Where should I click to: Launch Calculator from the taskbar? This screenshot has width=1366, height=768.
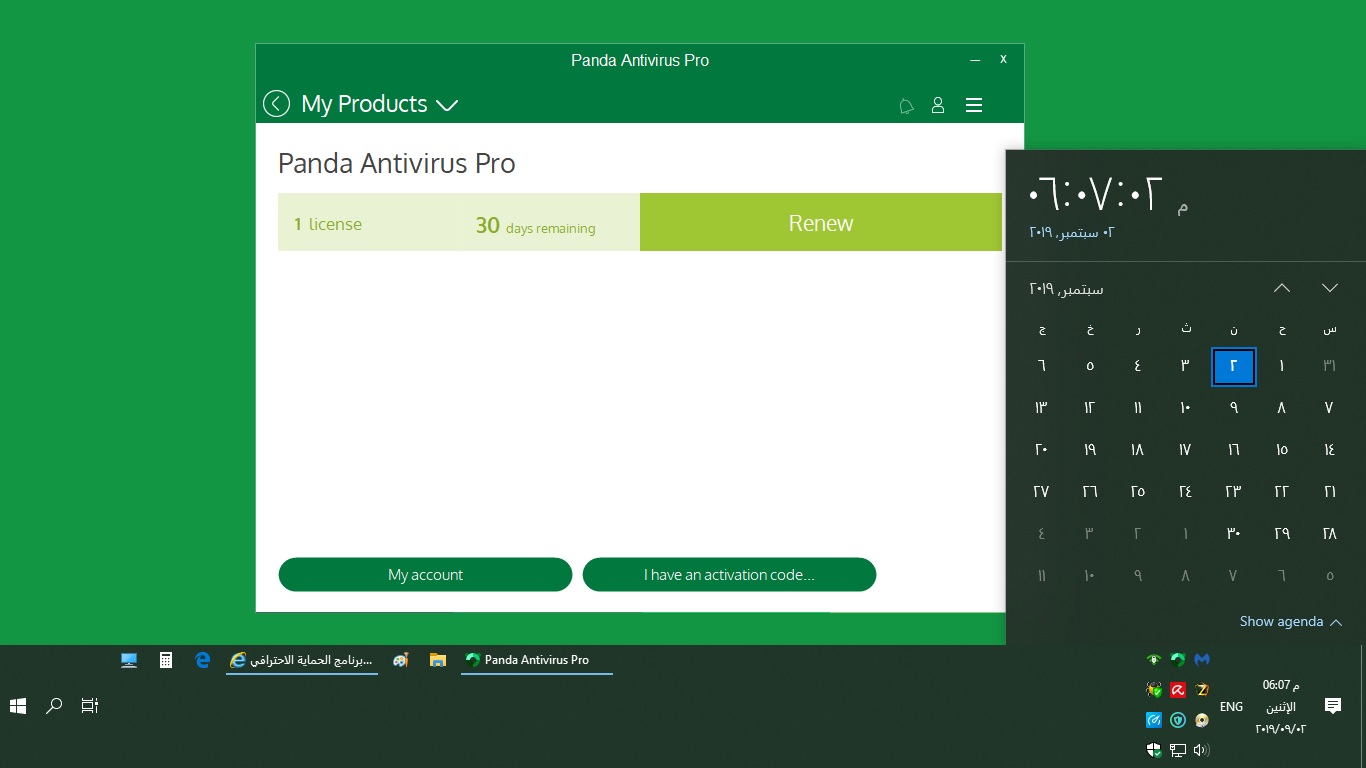pyautogui.click(x=166, y=660)
